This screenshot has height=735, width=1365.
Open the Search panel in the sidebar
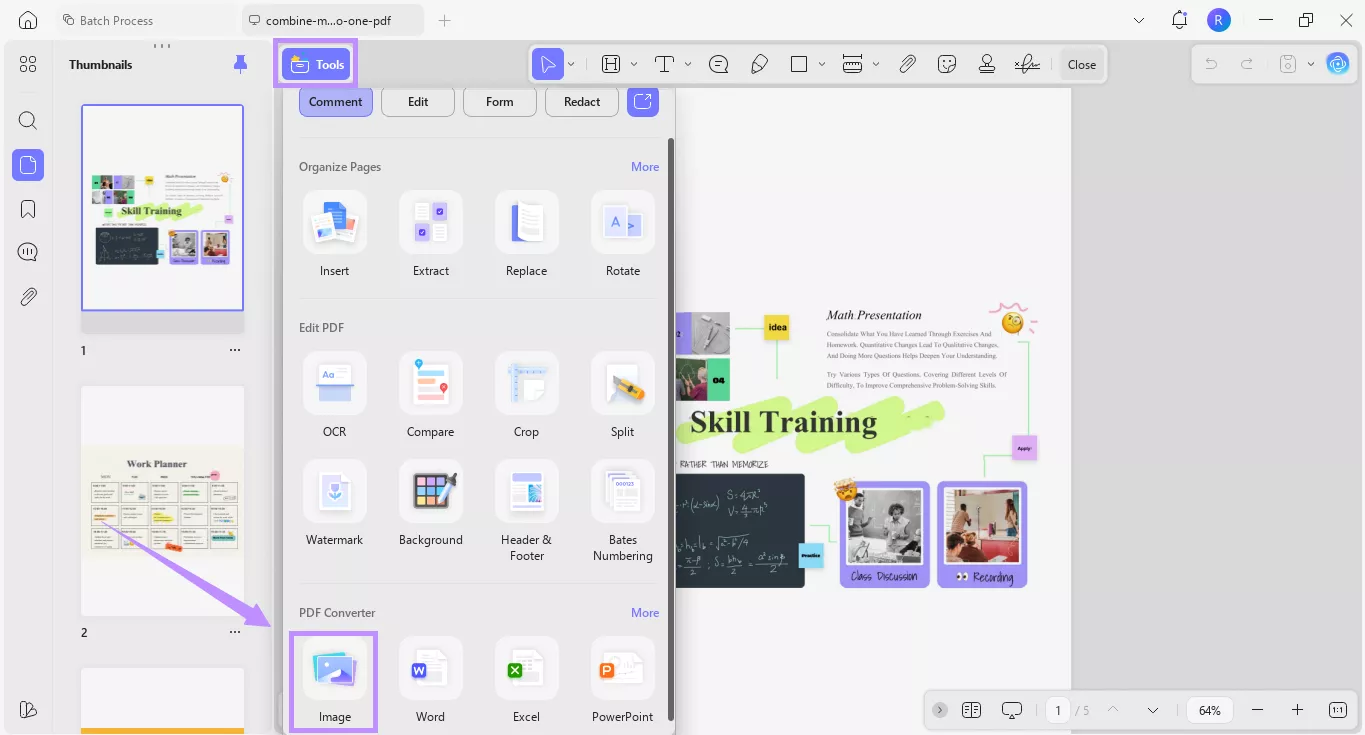(x=27, y=120)
